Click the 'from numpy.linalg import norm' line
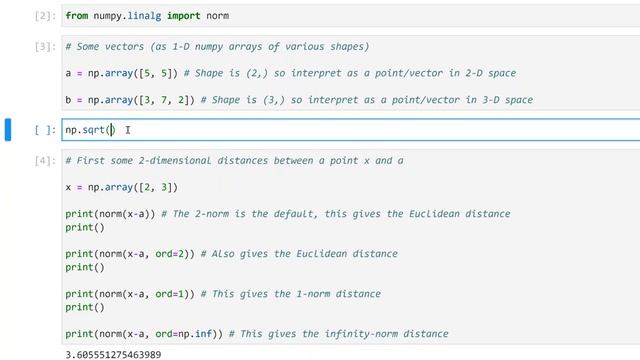Image resolution: width=640 pixels, height=360 pixels. click(147, 16)
